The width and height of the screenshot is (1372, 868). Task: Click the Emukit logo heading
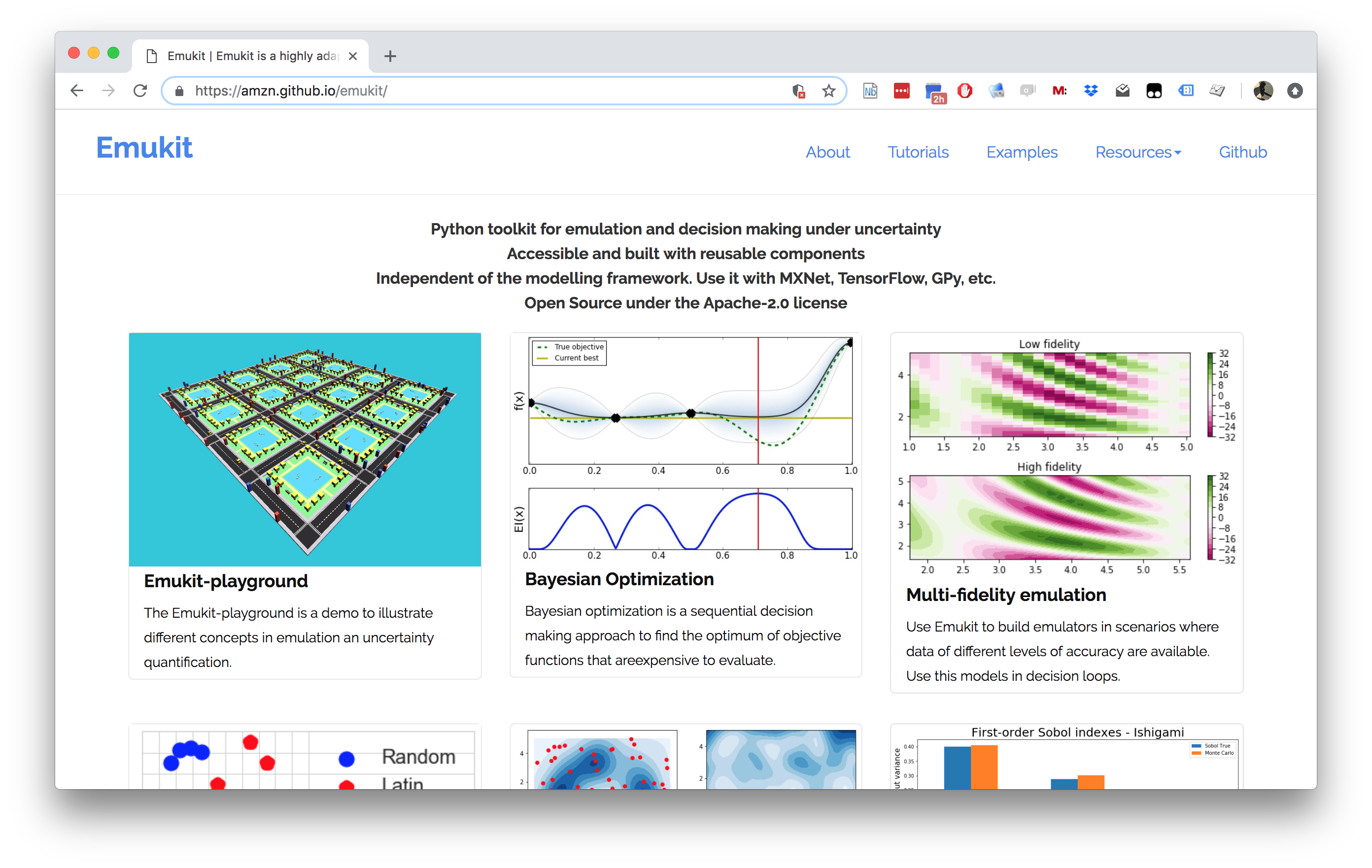(x=144, y=147)
